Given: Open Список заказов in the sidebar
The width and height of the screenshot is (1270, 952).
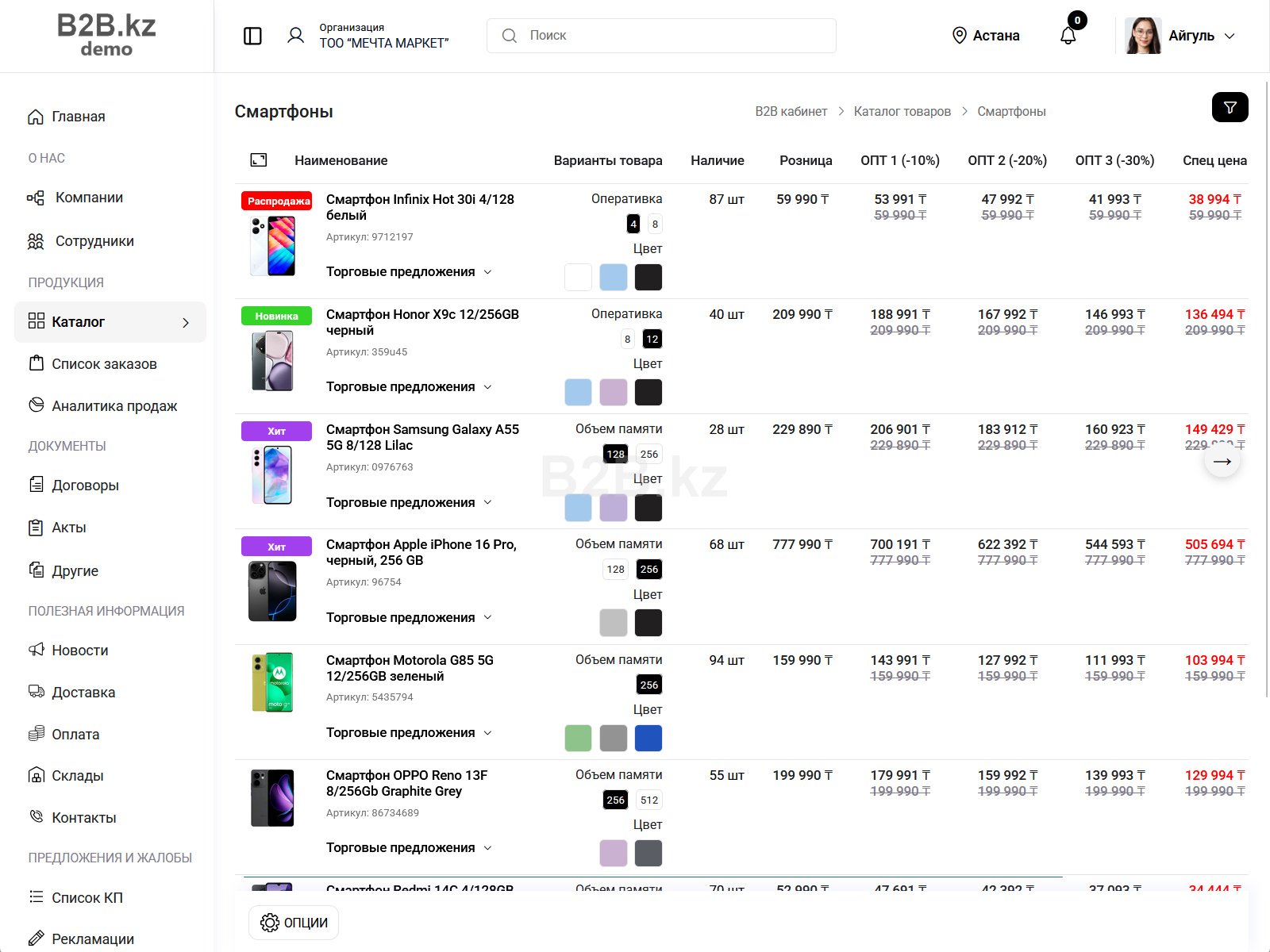Looking at the screenshot, I should click(x=104, y=364).
